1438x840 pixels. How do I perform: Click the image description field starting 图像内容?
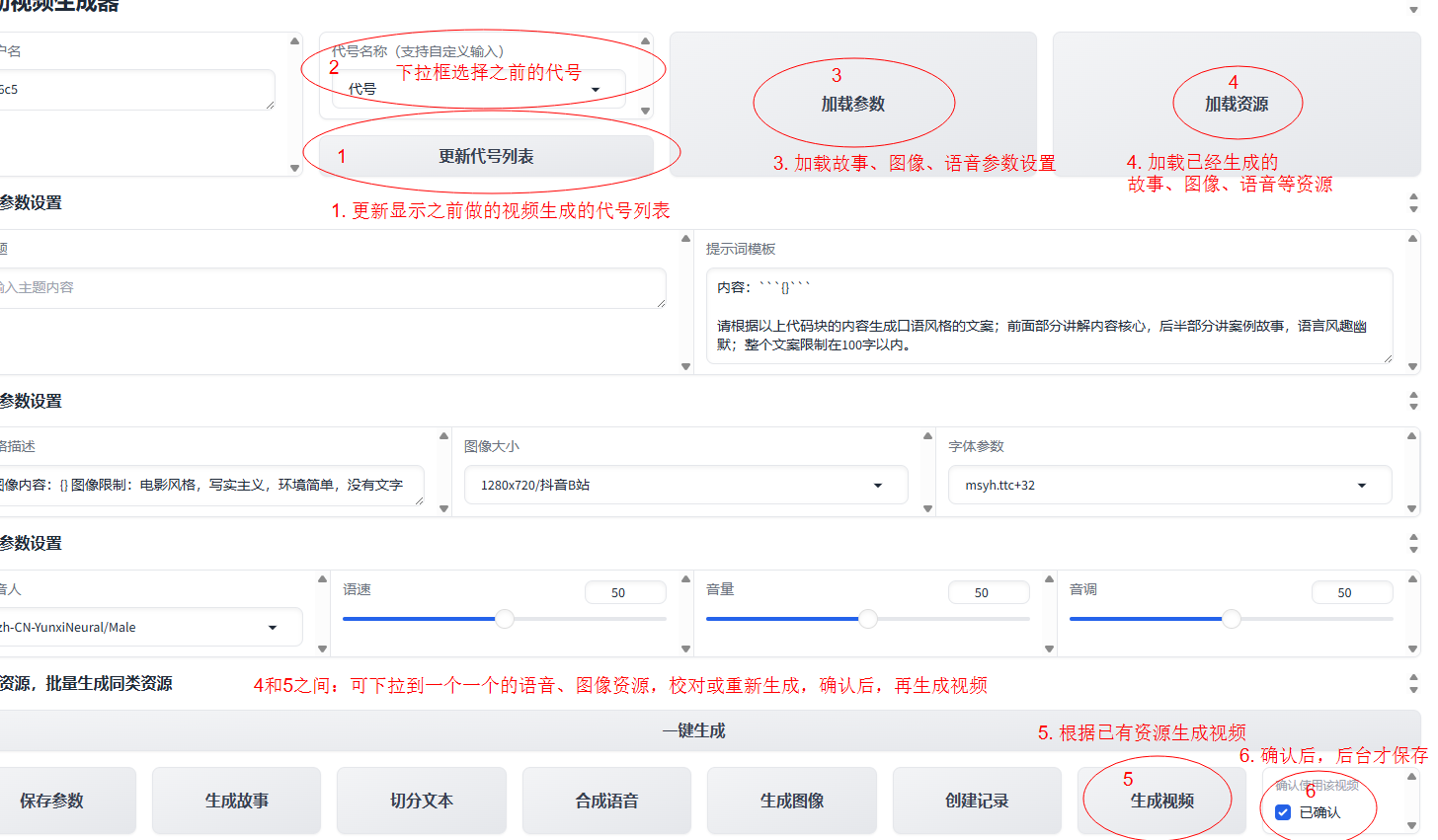pos(211,485)
